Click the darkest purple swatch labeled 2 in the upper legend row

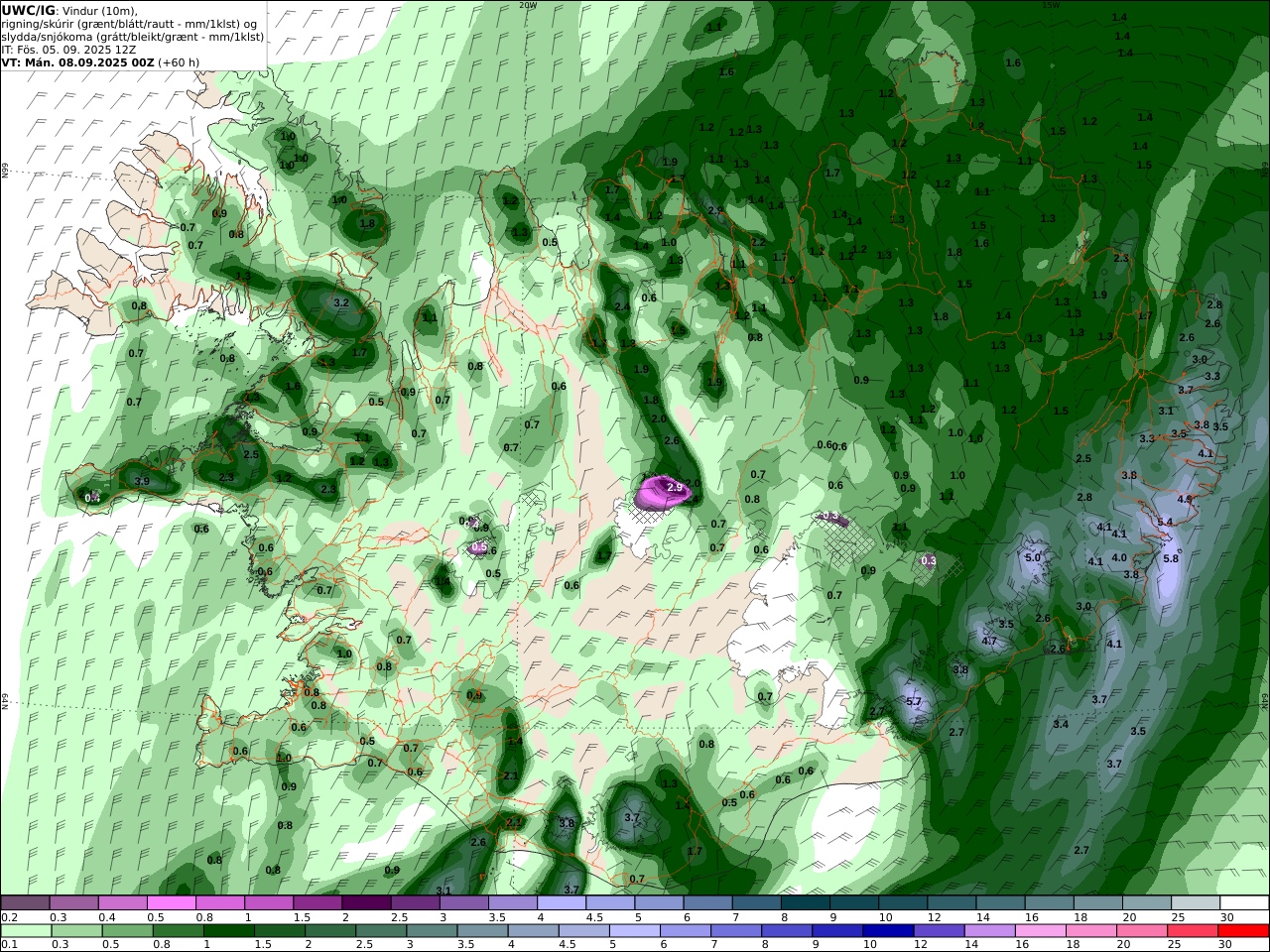366,903
